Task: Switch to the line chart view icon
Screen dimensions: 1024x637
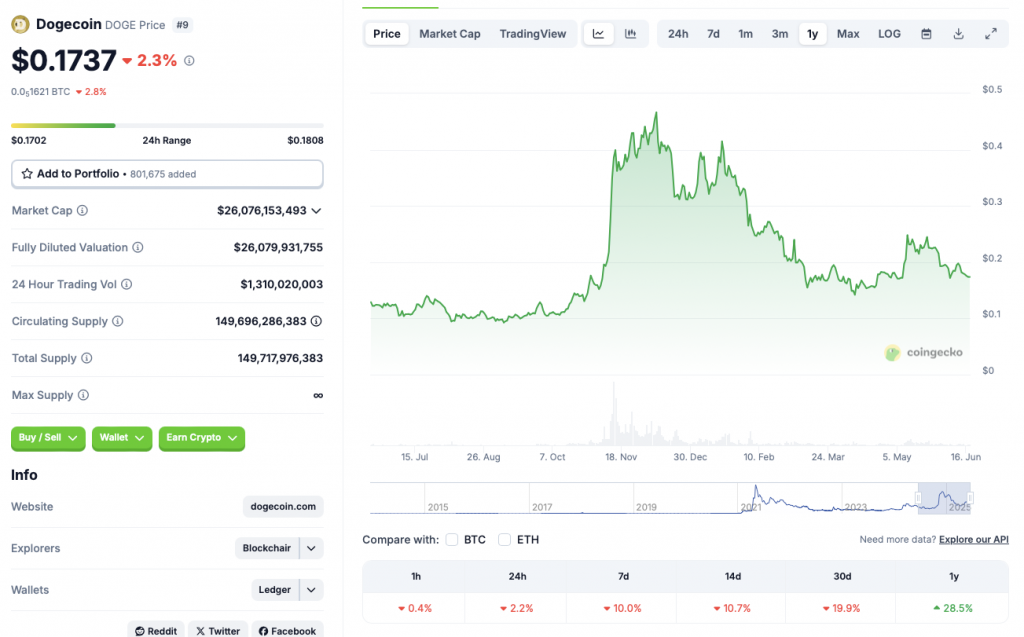Action: pyautogui.click(x=598, y=34)
